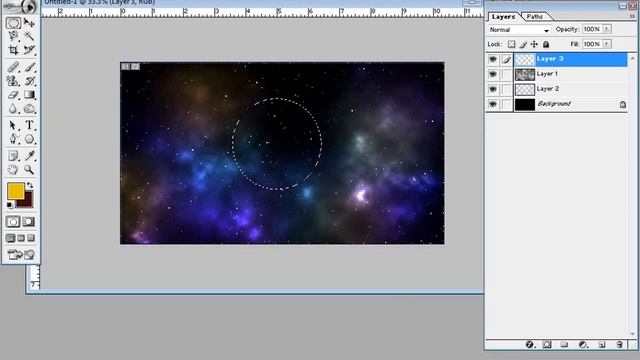Click the black Background layer thumbnail
This screenshot has width=640, height=360.
pos(524,104)
